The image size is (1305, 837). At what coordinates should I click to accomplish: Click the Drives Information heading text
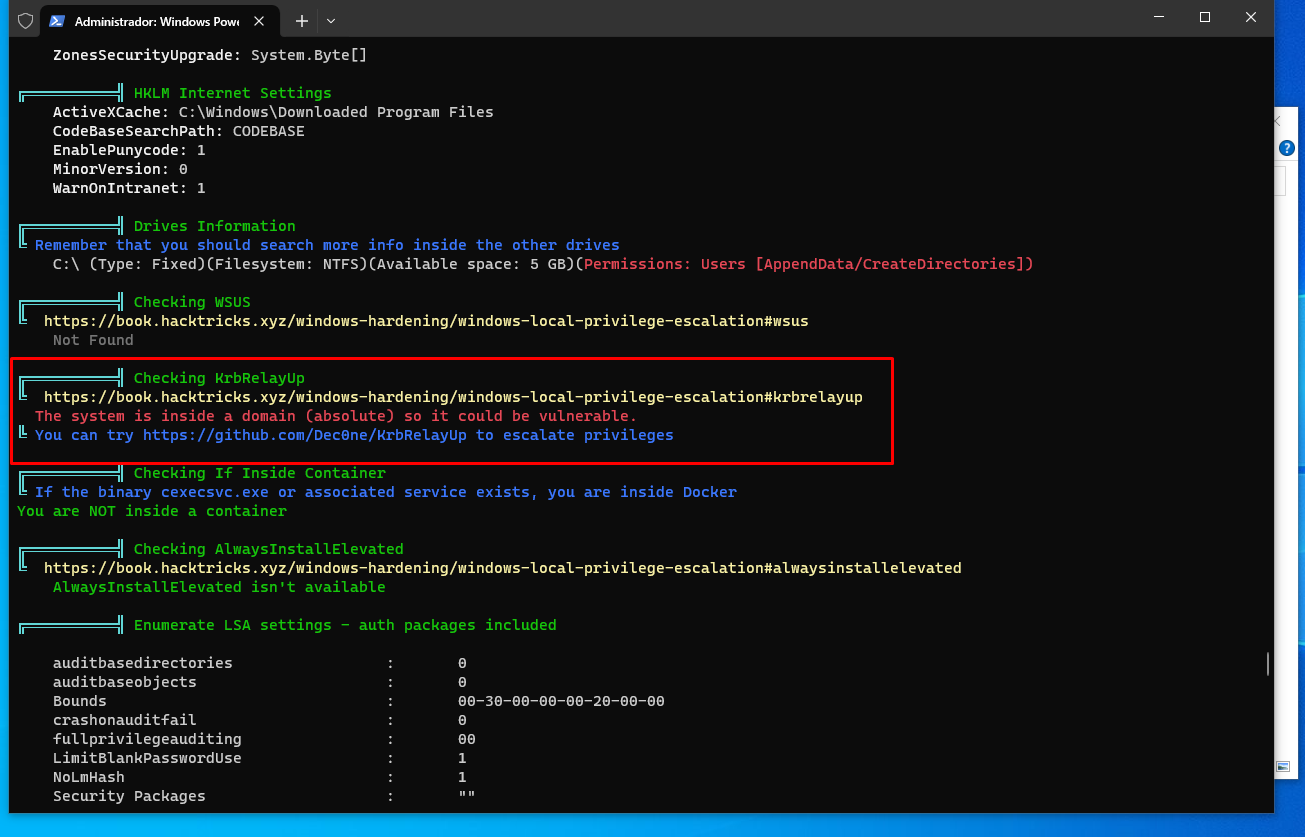(214, 226)
